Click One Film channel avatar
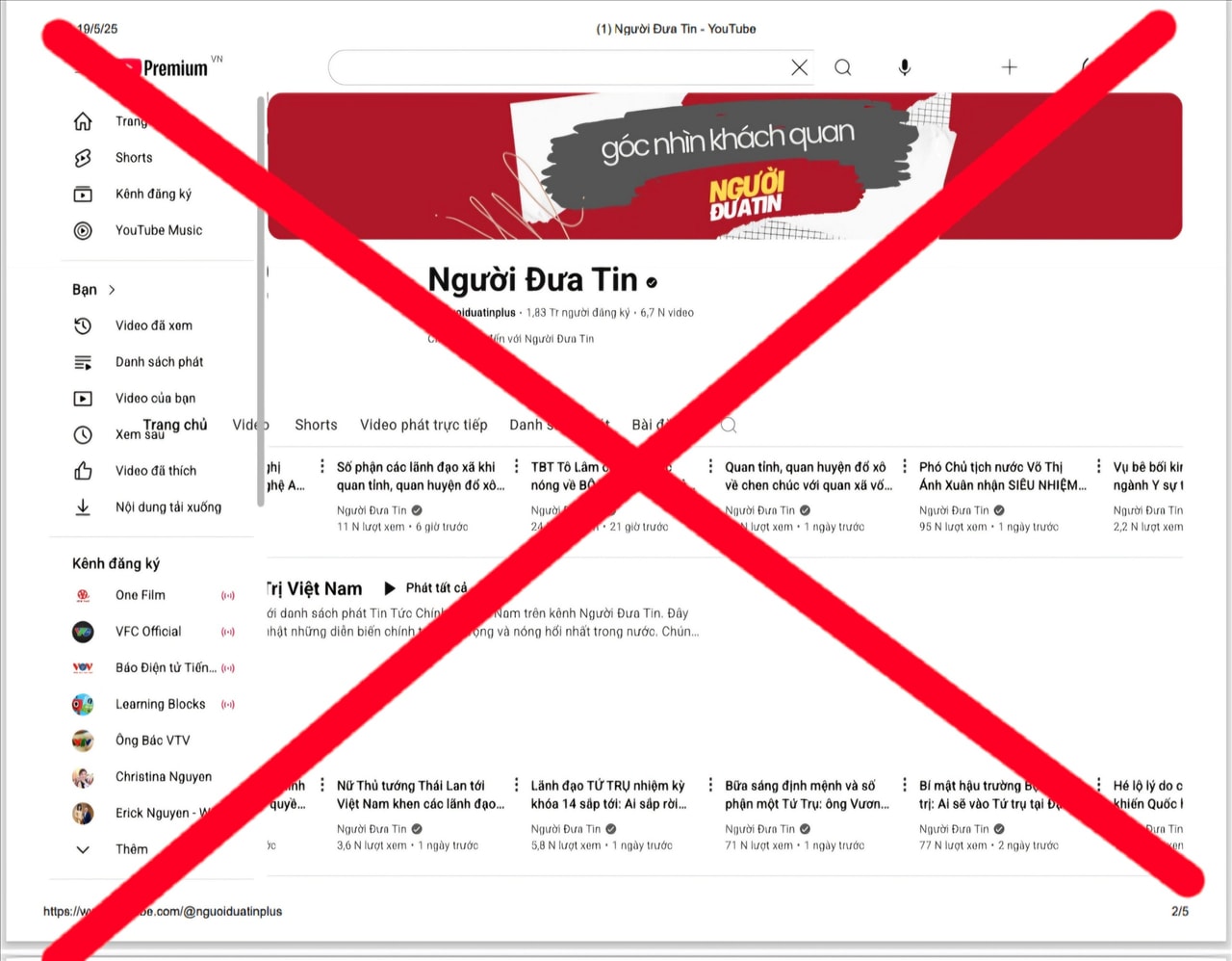Image resolution: width=1232 pixels, height=961 pixels. (x=83, y=596)
